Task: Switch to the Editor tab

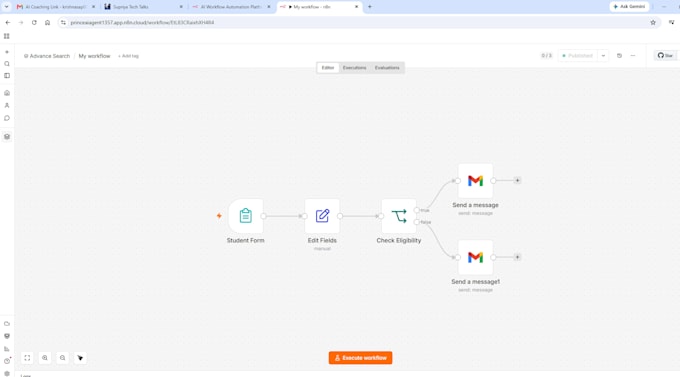Action: click(328, 68)
